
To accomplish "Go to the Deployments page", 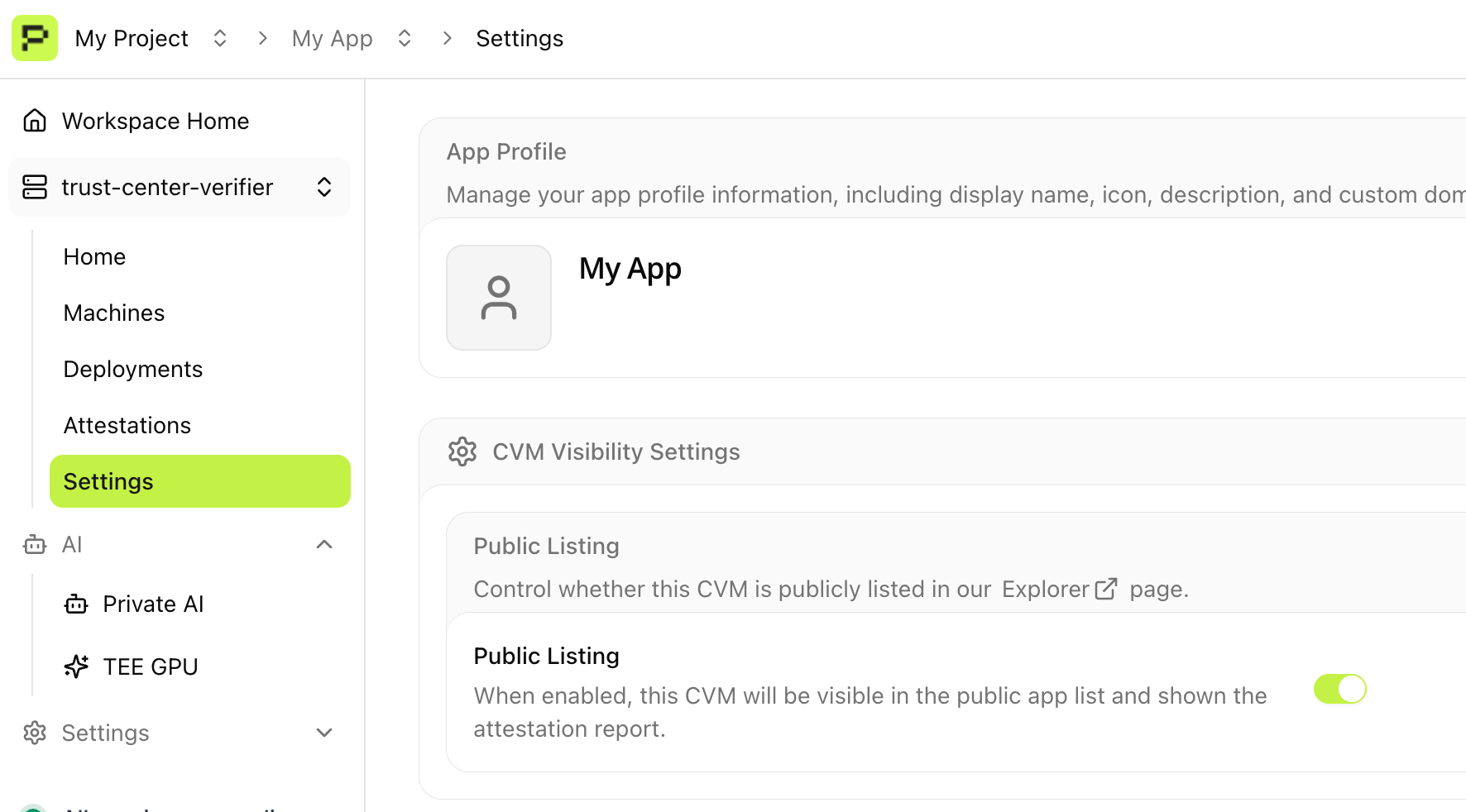I will coord(132,369).
